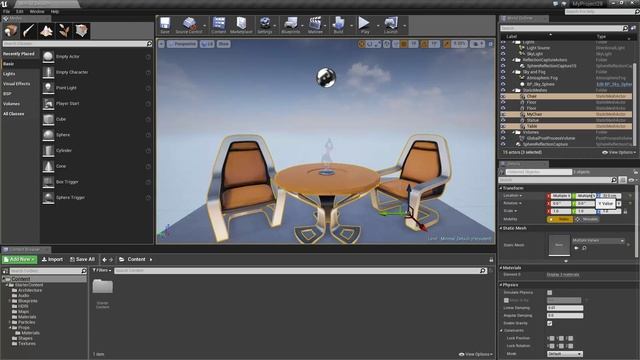
Task: Click the Launch toolbar icon
Action: tap(391, 25)
